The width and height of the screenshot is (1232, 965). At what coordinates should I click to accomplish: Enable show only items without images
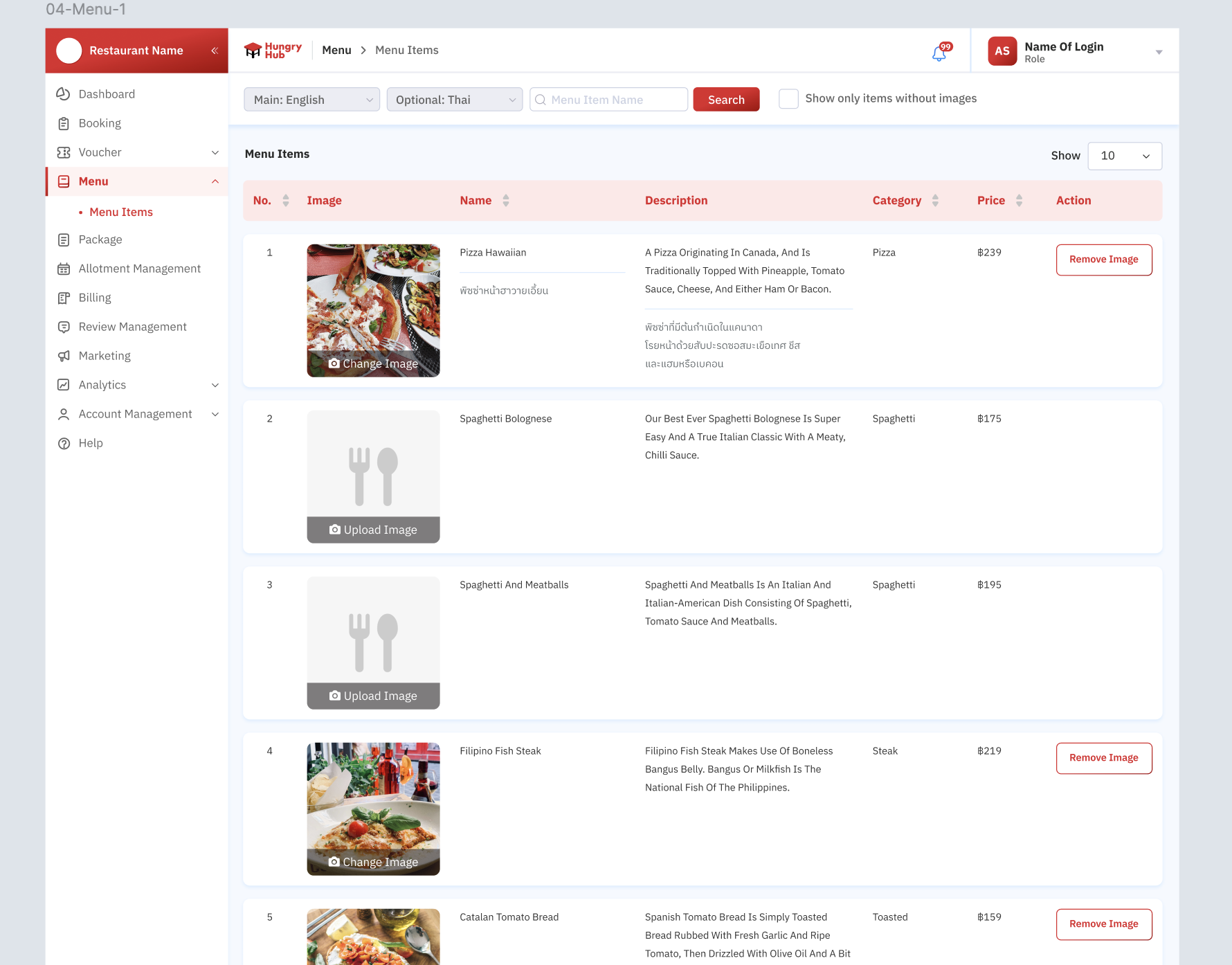pyautogui.click(x=788, y=99)
